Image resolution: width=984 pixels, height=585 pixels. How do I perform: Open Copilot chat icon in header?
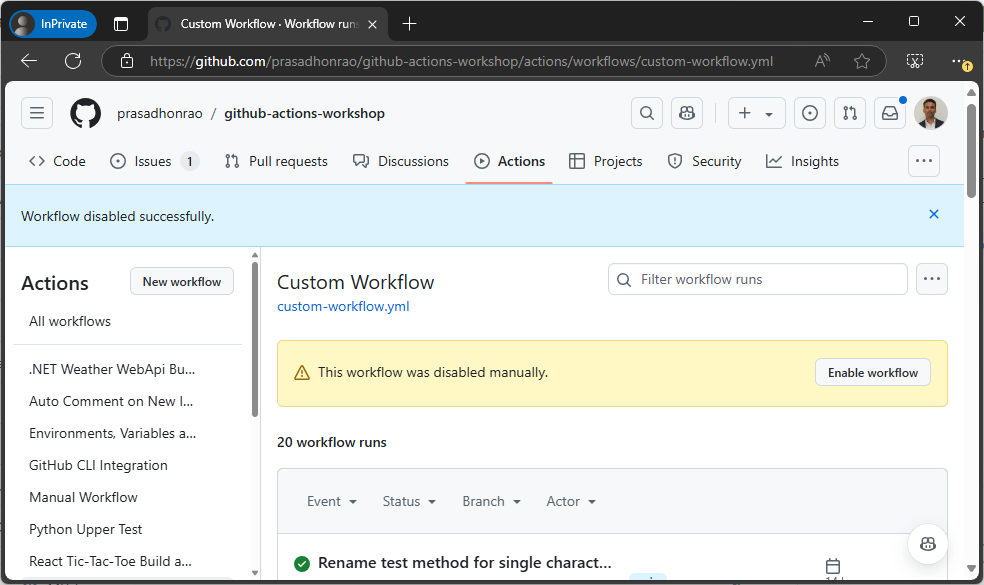point(687,113)
